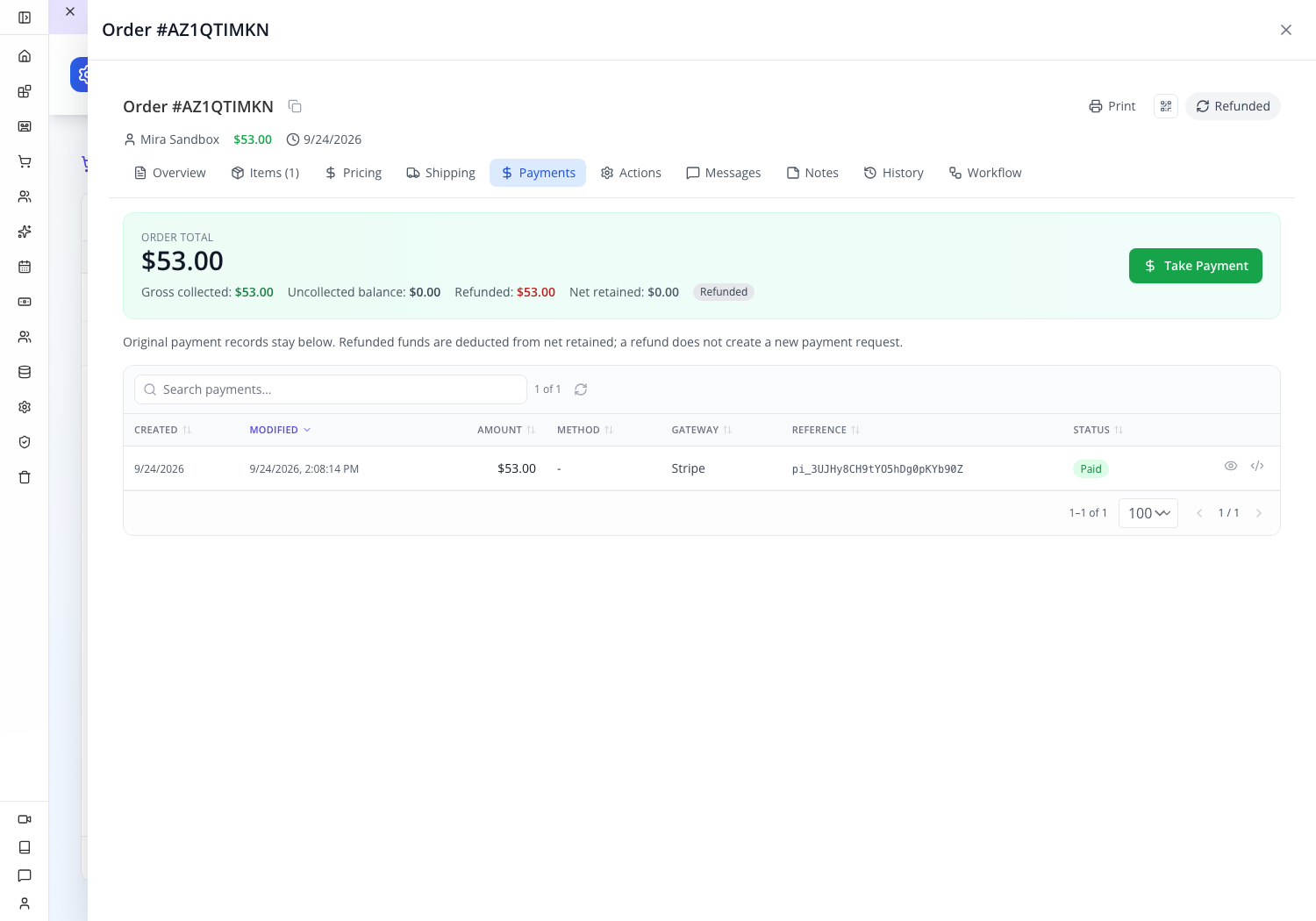View the Stripe payment details with the eye icon
Image resolution: width=1316 pixels, height=921 pixels.
coord(1231,466)
